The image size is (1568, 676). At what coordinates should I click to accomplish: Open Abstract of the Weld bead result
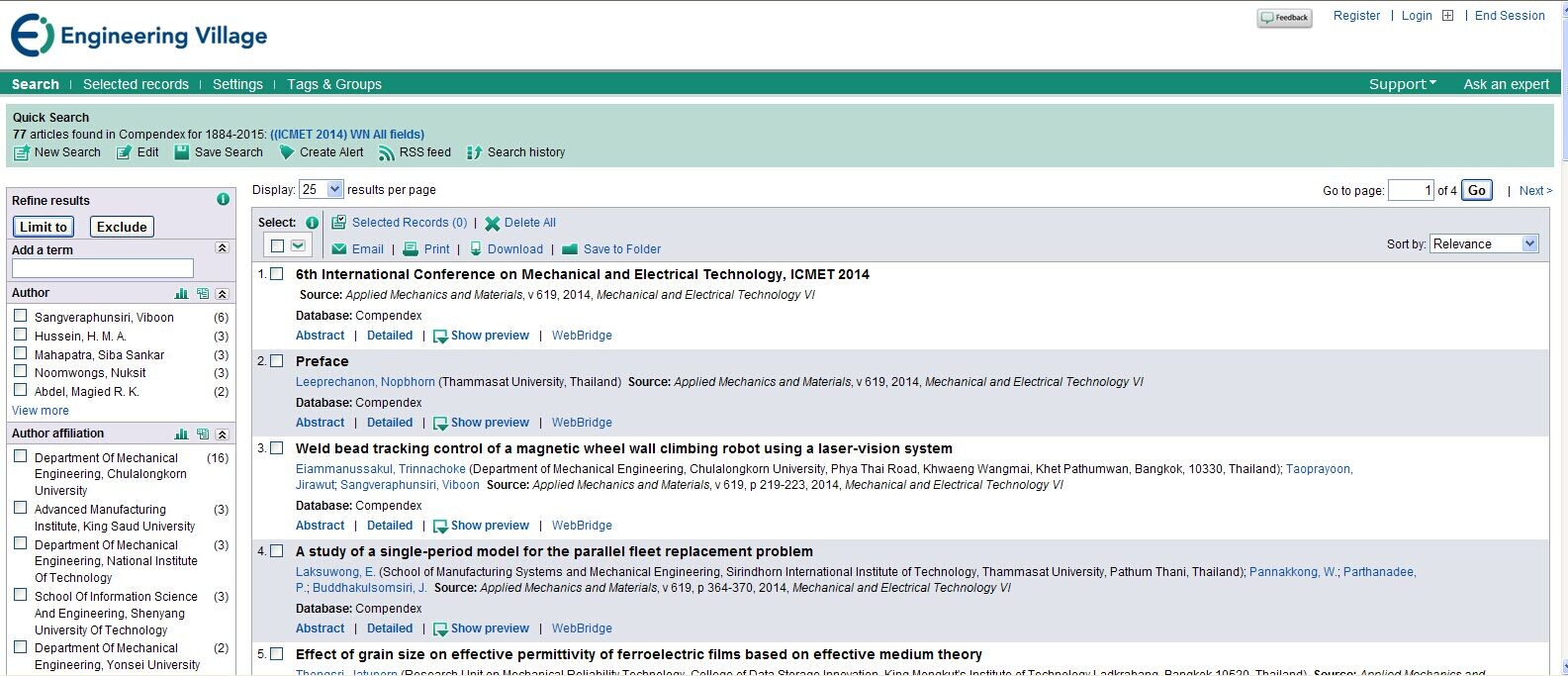[321, 526]
